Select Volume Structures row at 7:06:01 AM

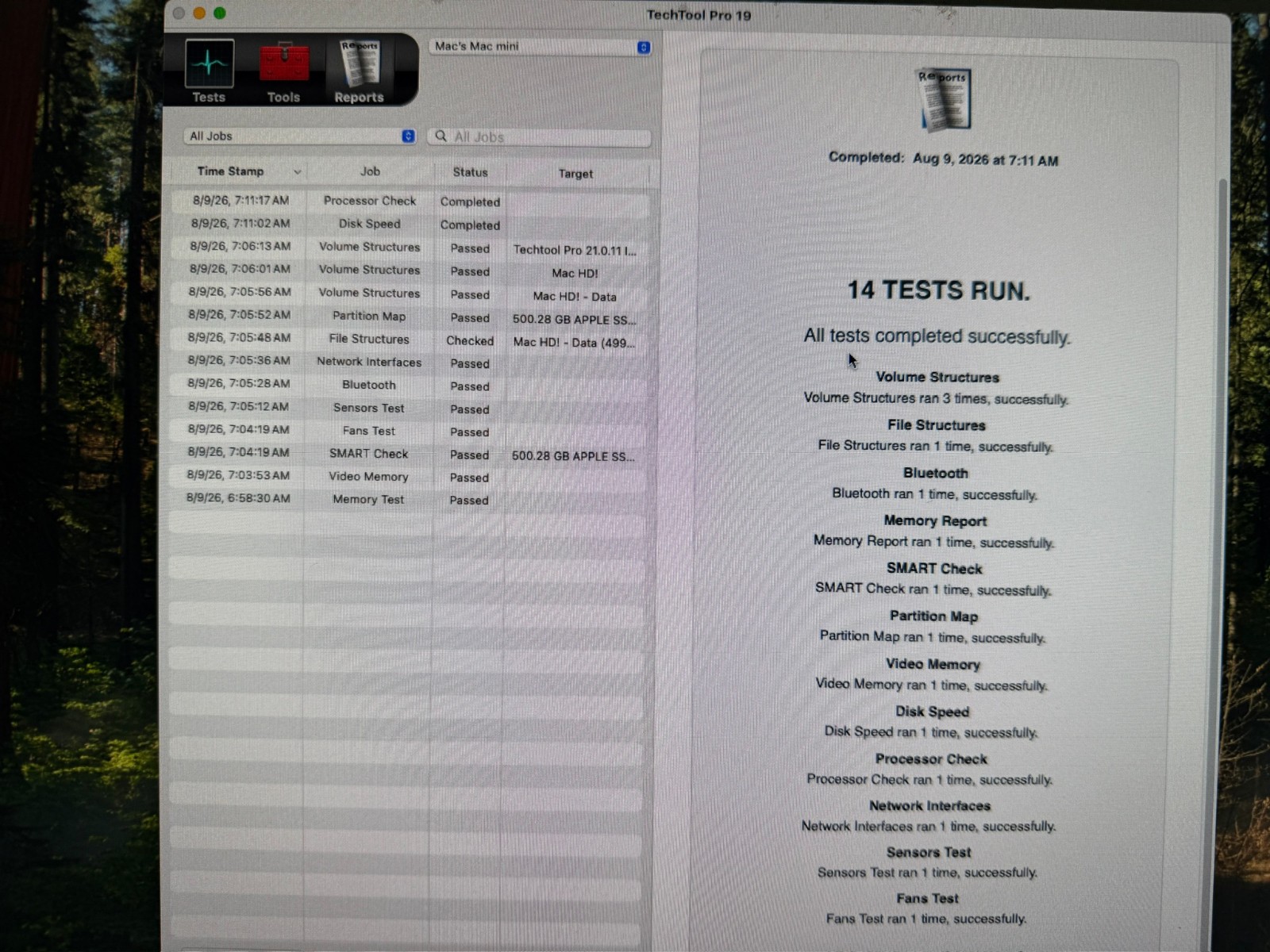click(410, 271)
